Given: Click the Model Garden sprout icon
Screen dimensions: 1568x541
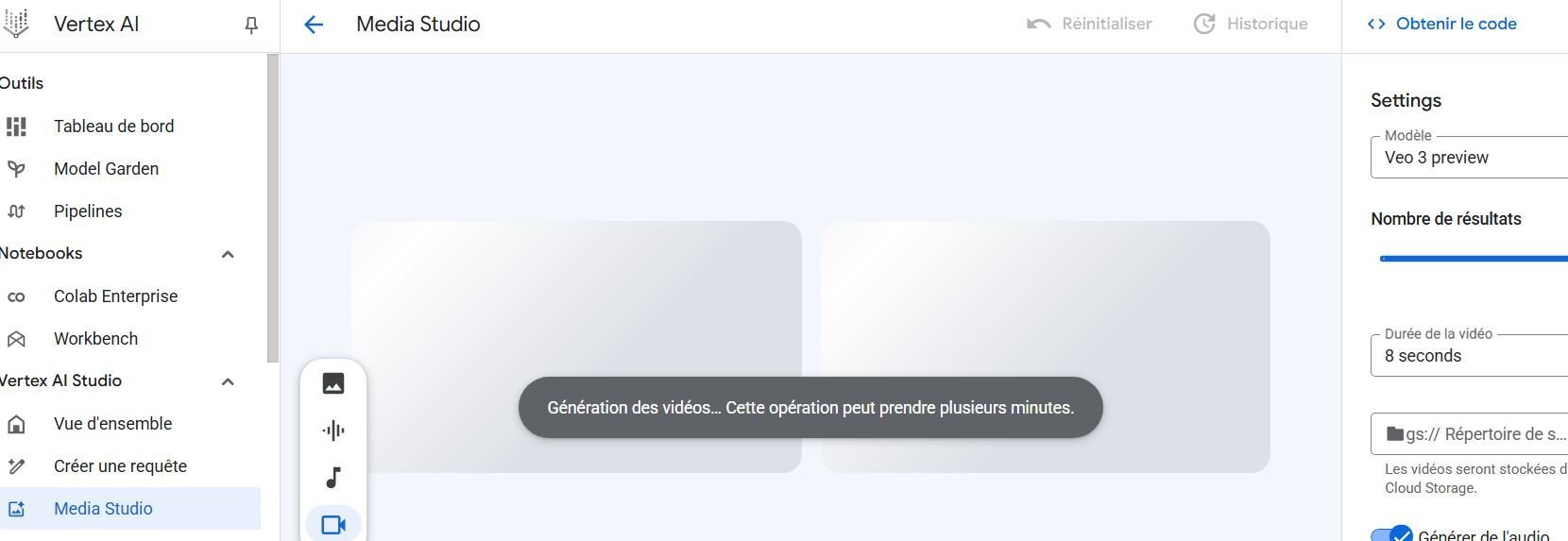Looking at the screenshot, I should [x=16, y=169].
